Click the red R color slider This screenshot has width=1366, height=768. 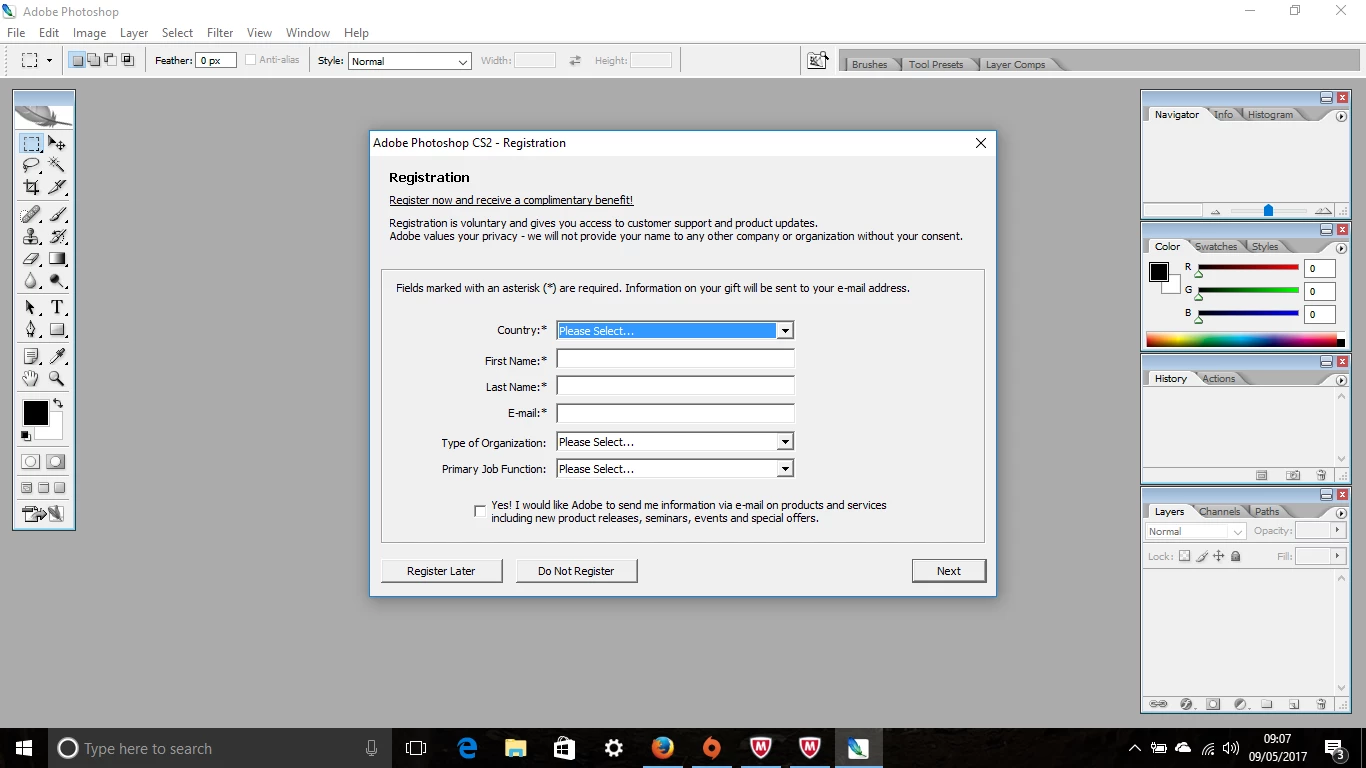click(x=1248, y=268)
